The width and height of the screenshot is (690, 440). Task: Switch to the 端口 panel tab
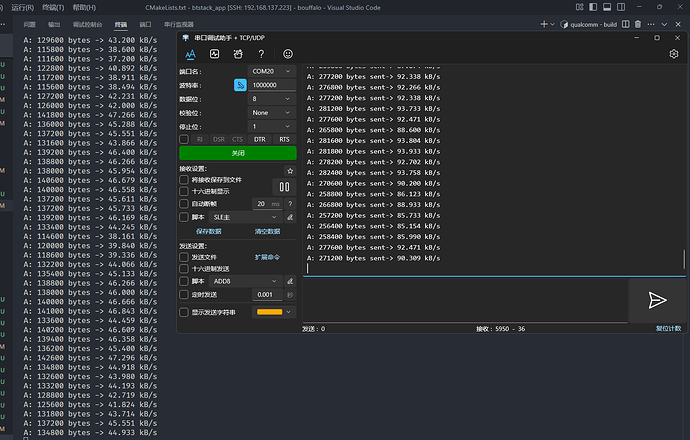coord(145,25)
